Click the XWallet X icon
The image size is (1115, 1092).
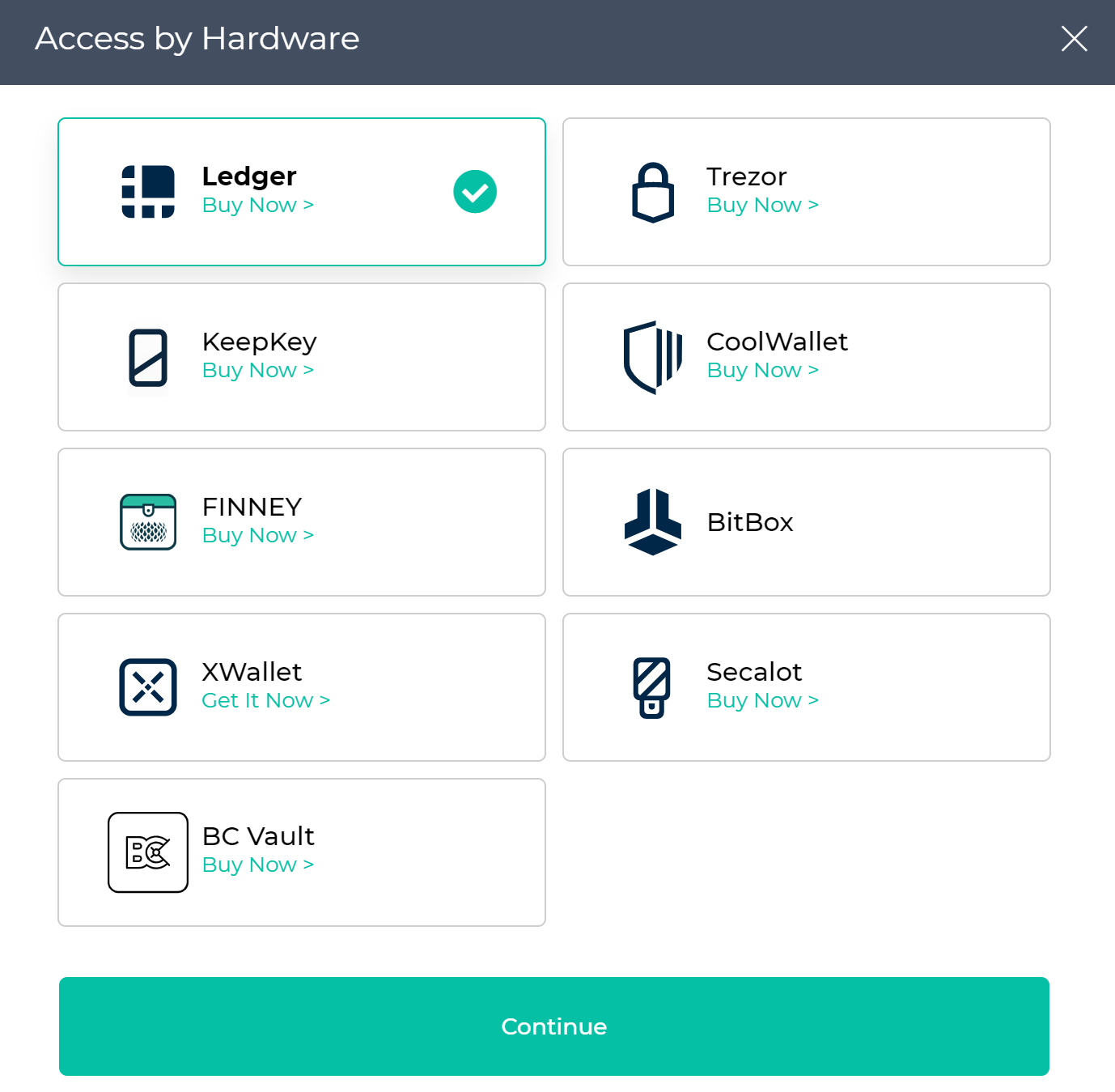(x=148, y=687)
